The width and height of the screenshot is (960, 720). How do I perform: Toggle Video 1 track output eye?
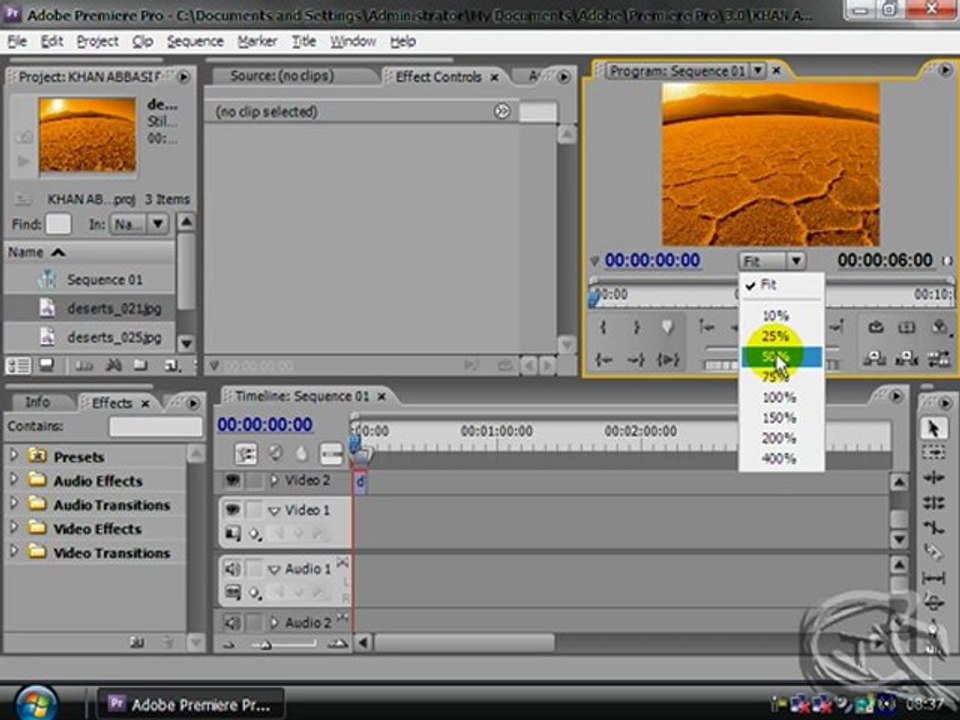pos(233,509)
